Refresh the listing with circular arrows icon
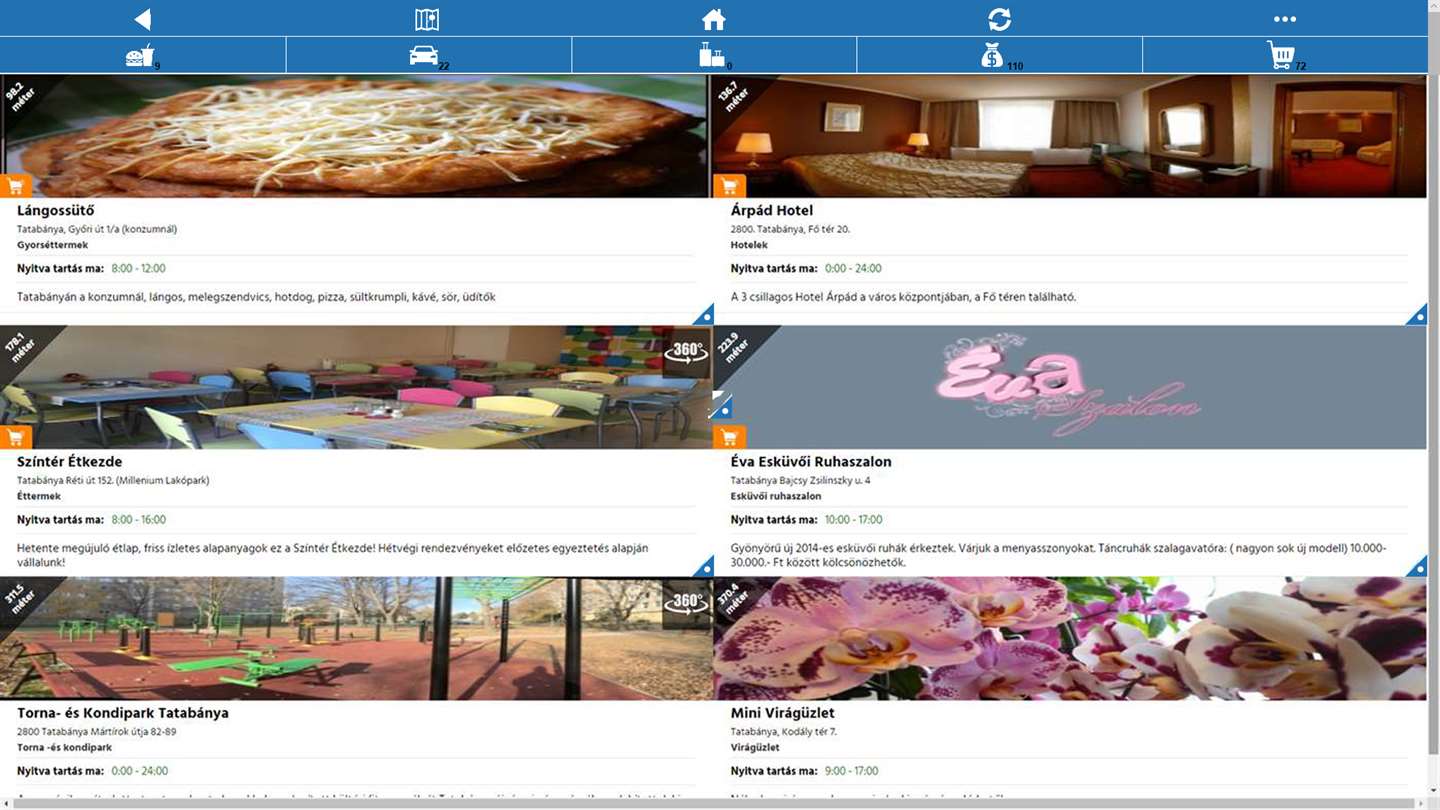 [x=999, y=19]
